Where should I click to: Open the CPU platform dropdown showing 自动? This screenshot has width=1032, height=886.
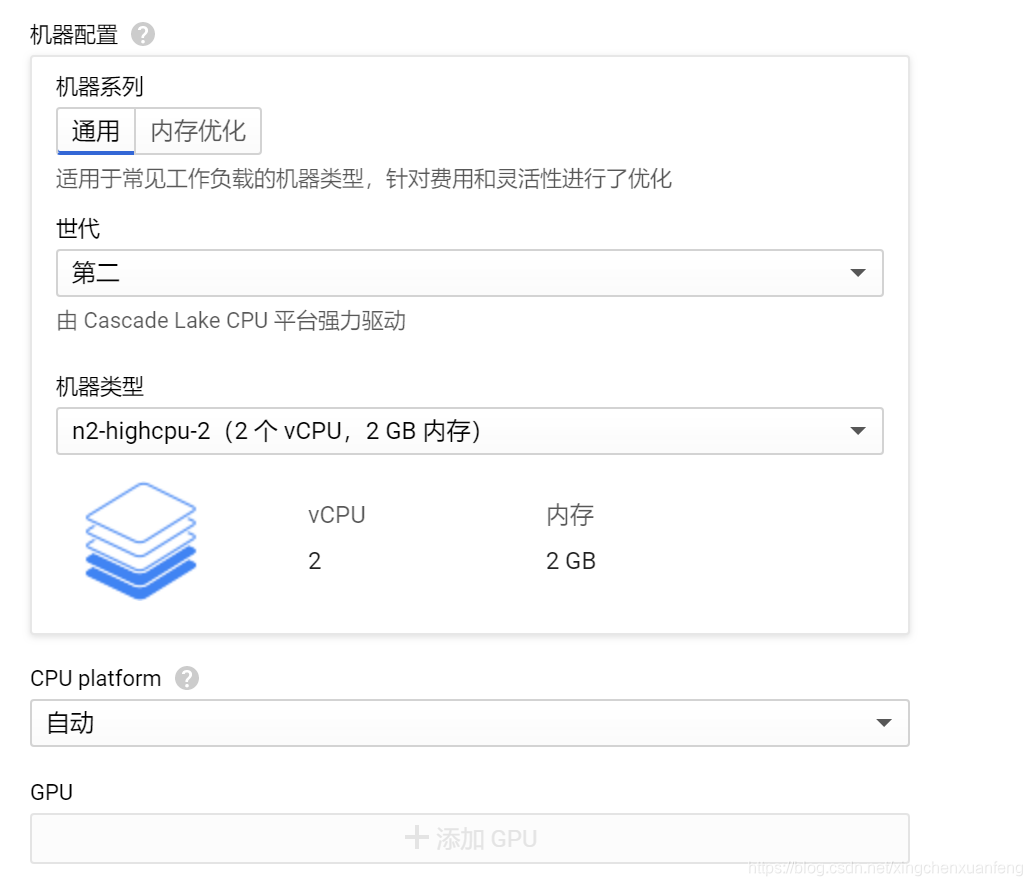pos(470,722)
